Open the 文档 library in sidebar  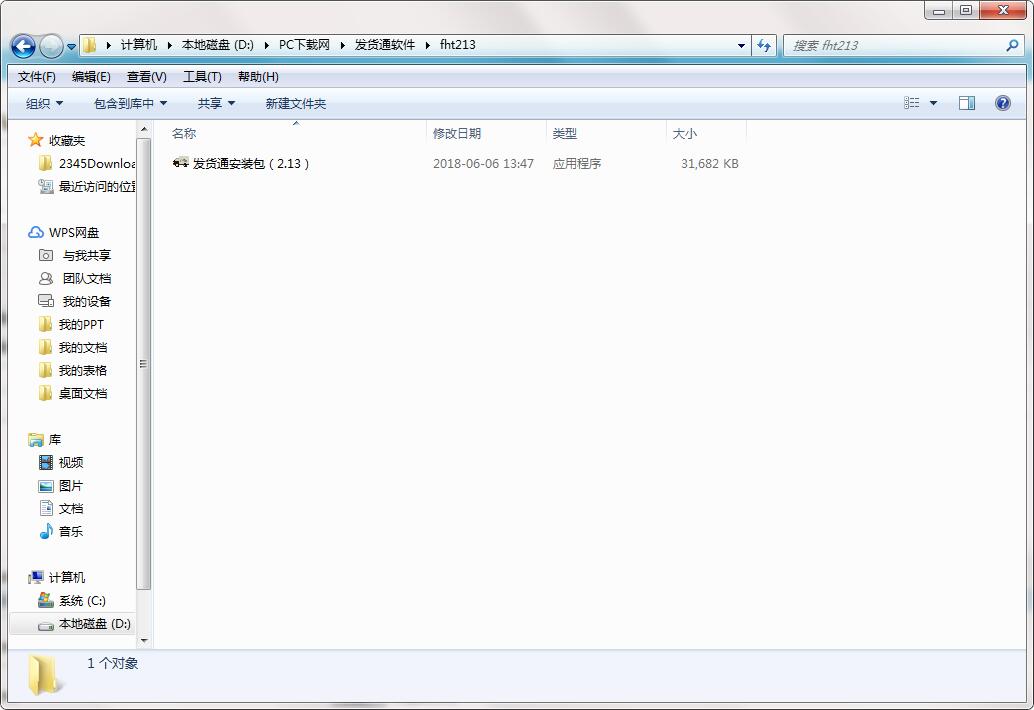pyautogui.click(x=68, y=508)
